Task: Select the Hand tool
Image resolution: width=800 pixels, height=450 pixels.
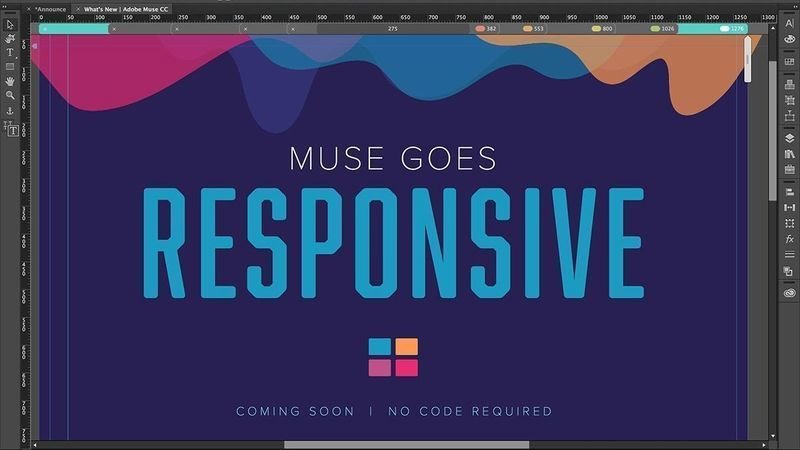Action: [x=10, y=81]
